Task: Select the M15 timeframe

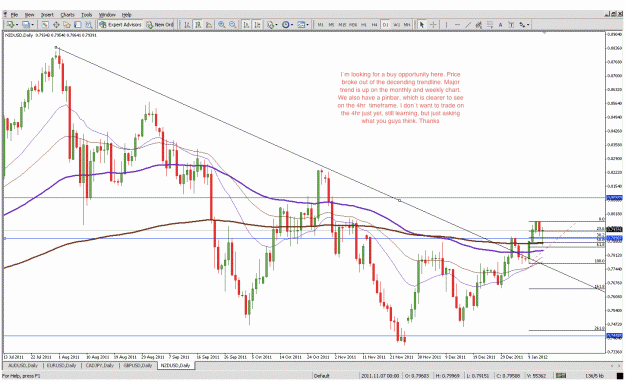Action: coord(342,25)
